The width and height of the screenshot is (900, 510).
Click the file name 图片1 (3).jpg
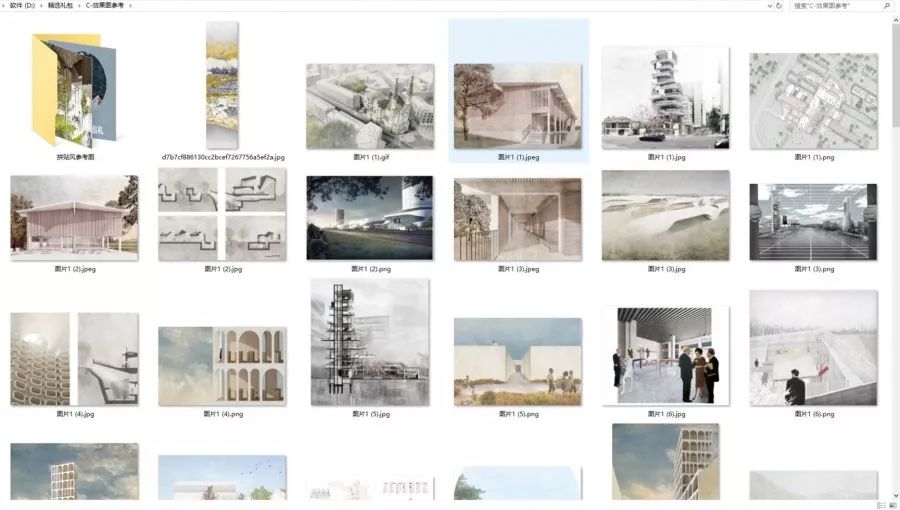pyautogui.click(x=666, y=269)
